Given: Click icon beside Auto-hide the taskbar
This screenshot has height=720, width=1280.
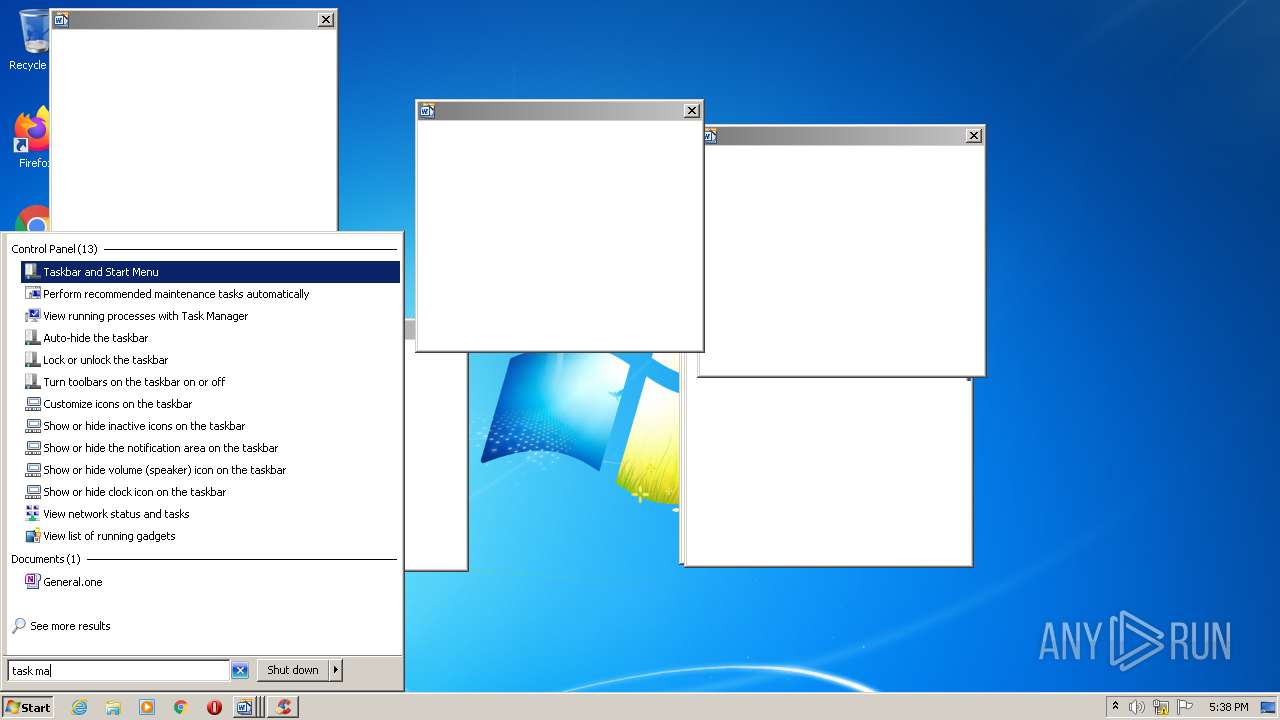Looking at the screenshot, I should (33, 338).
